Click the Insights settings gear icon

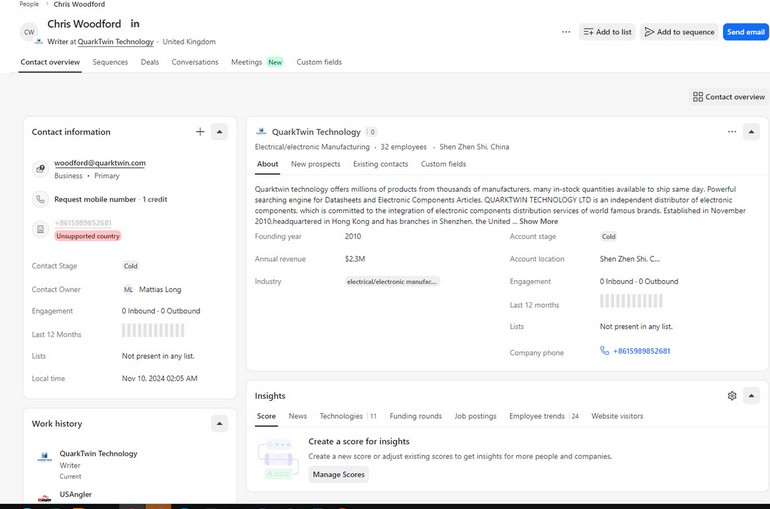[732, 396]
